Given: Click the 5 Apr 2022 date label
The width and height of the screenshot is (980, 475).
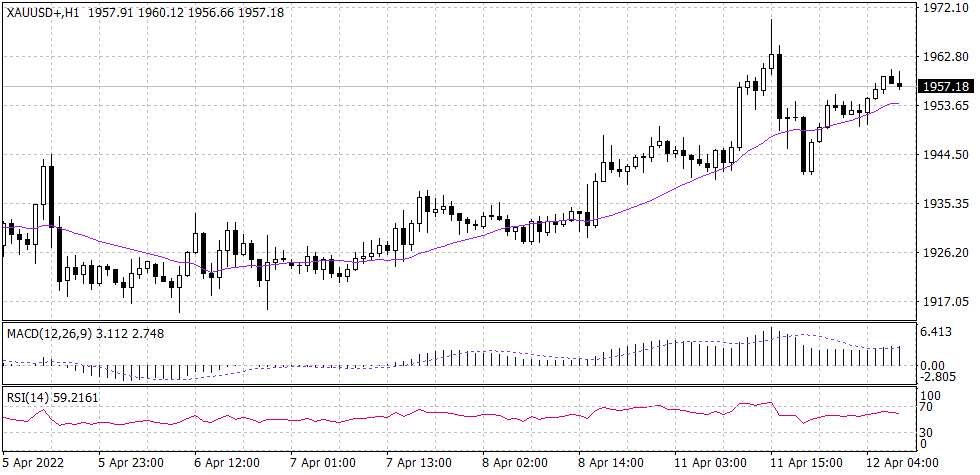Looking at the screenshot, I should tap(36, 463).
